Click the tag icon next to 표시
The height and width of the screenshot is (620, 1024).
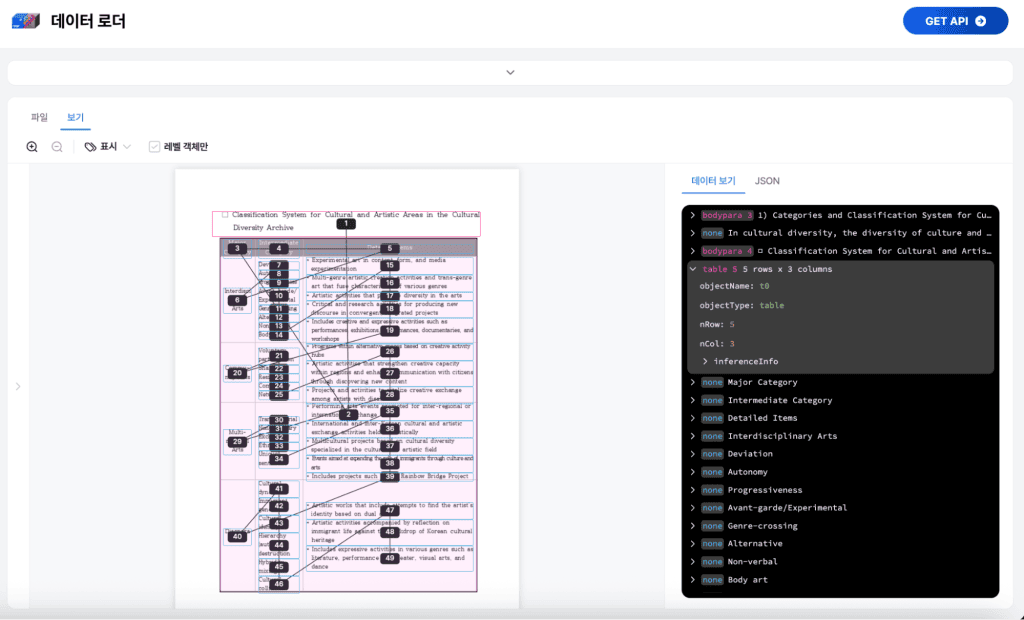pos(90,147)
